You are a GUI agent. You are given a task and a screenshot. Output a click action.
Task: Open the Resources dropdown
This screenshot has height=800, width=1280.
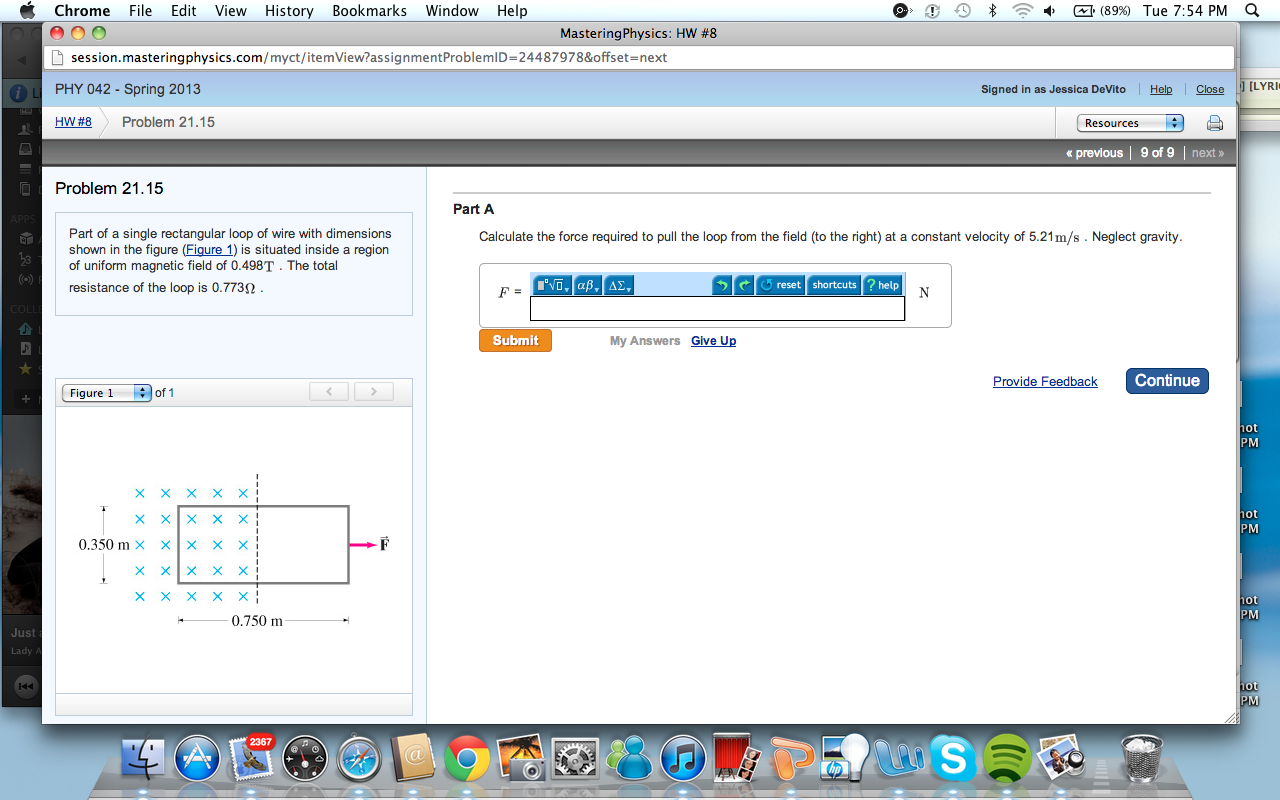[x=1129, y=122]
